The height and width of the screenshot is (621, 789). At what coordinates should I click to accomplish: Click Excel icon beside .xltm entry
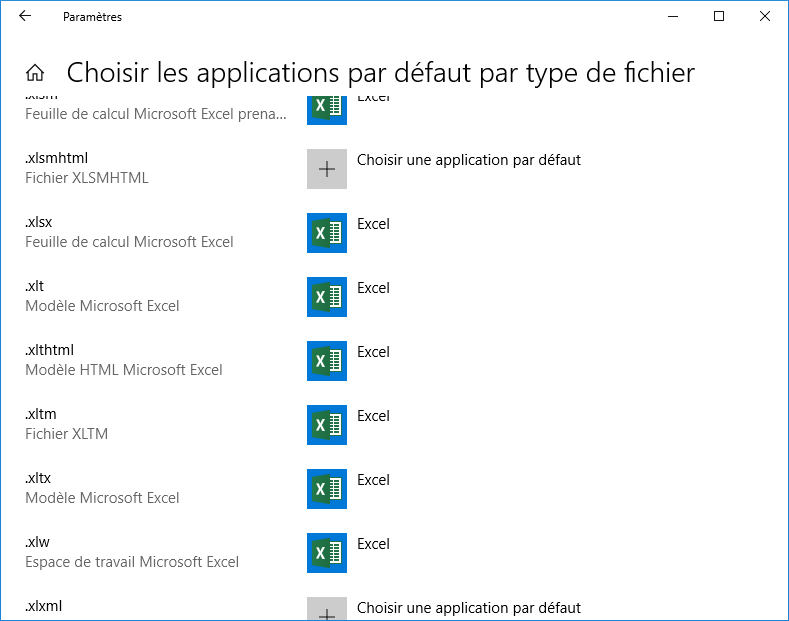[327, 425]
